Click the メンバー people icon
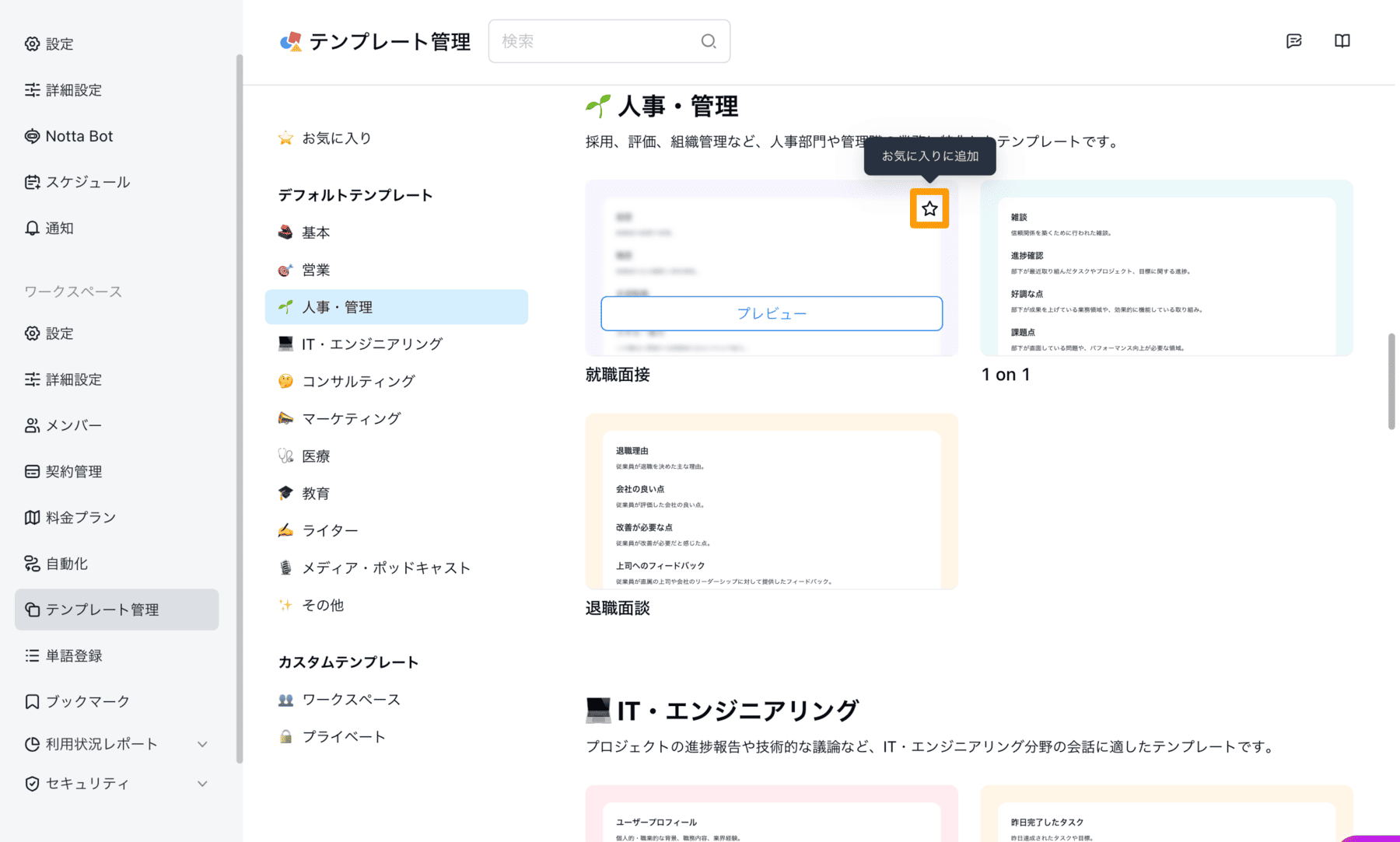The width and height of the screenshot is (1400, 842). click(32, 425)
